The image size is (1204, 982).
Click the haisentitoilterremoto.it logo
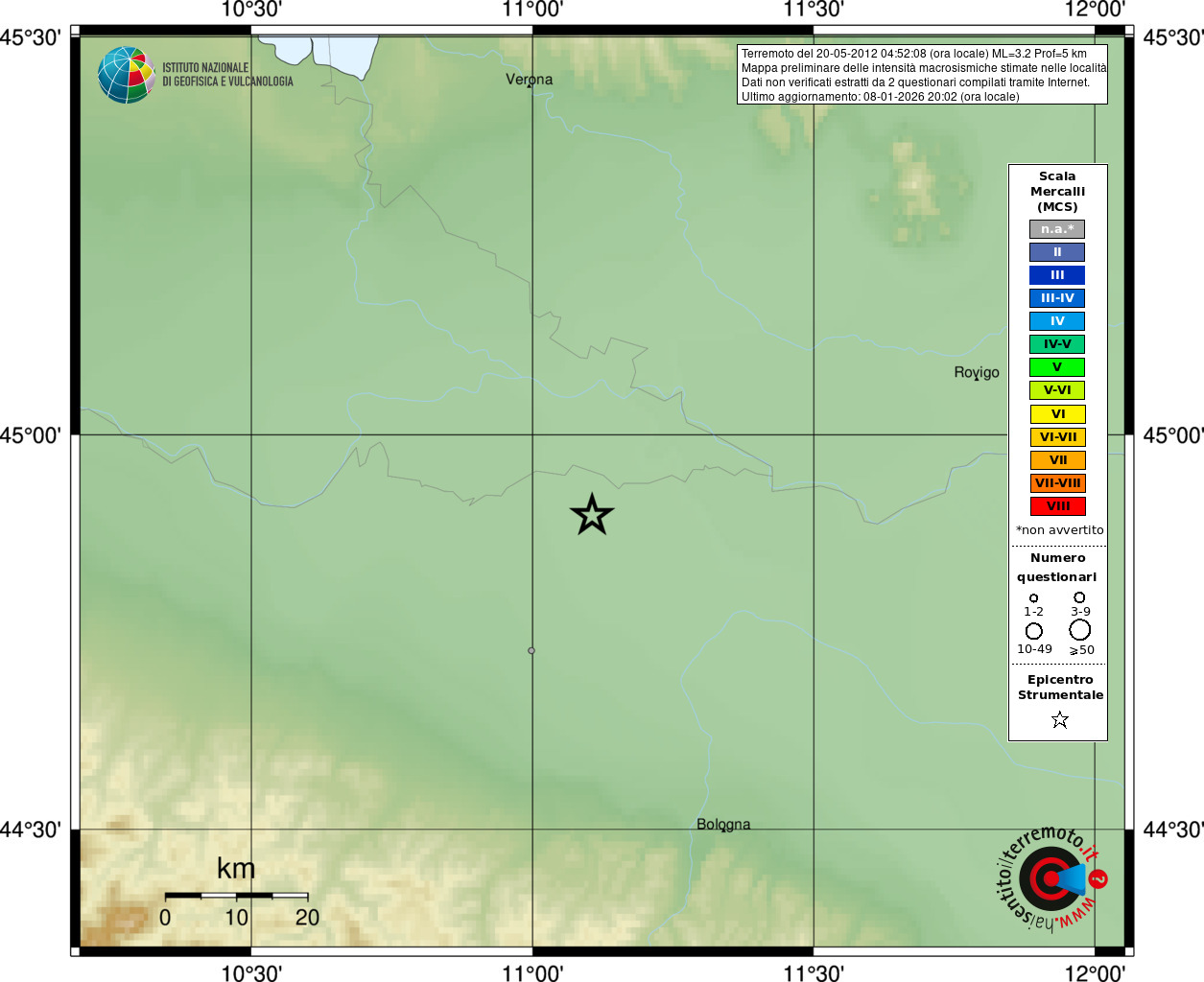point(1051,877)
